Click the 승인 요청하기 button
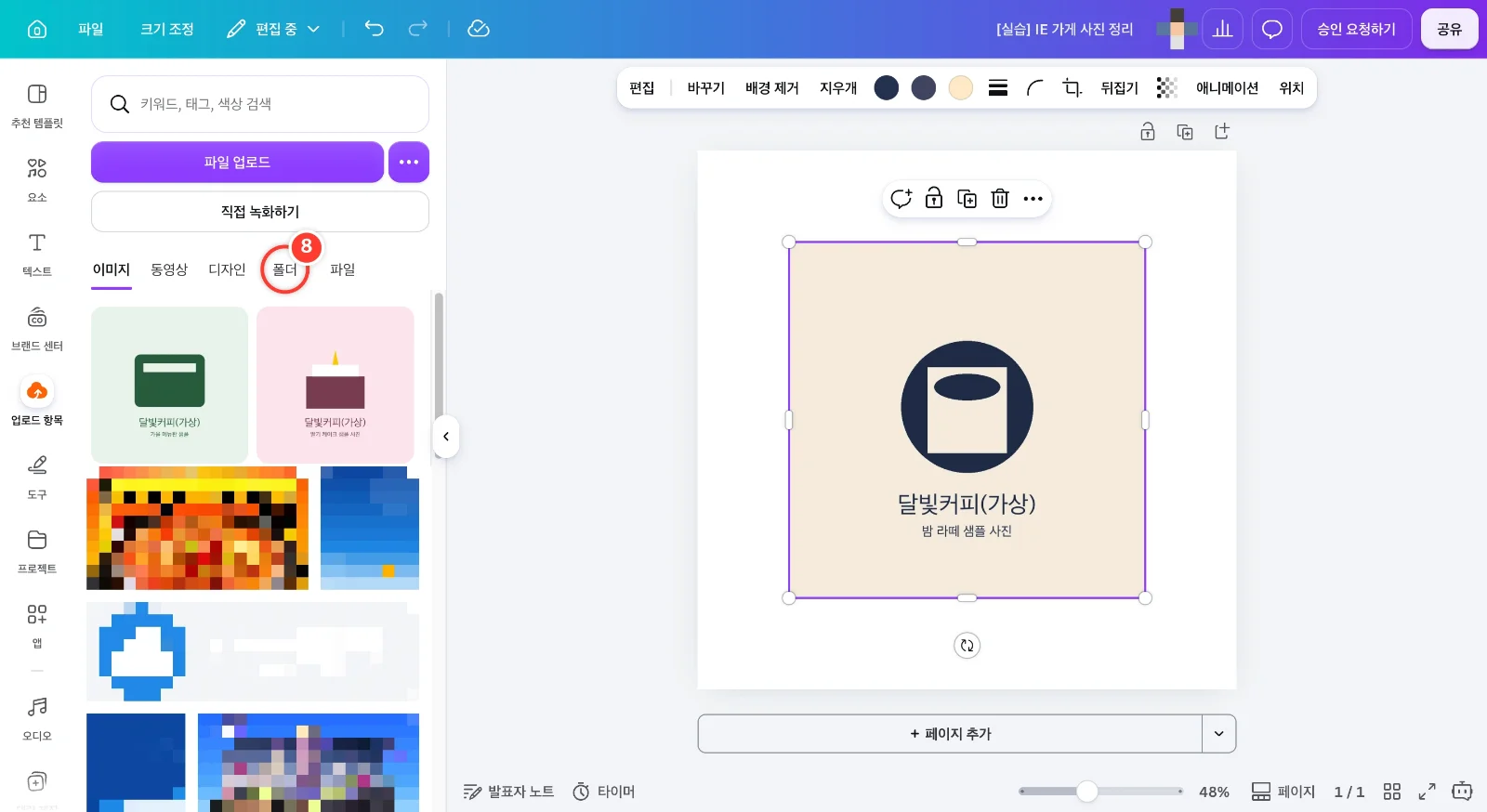Image resolution: width=1487 pixels, height=812 pixels. tap(1357, 29)
